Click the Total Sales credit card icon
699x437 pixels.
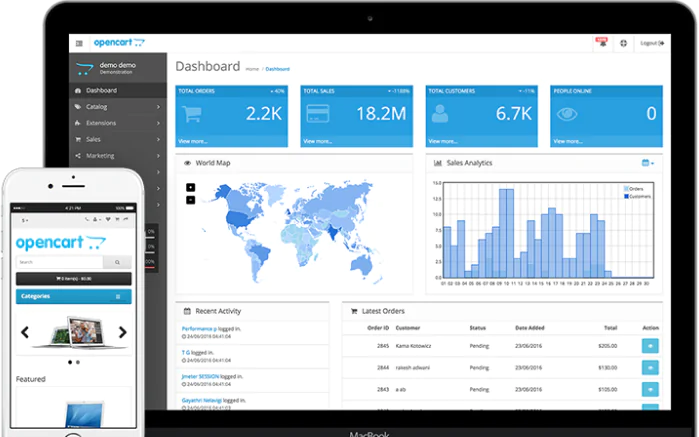[x=319, y=114]
